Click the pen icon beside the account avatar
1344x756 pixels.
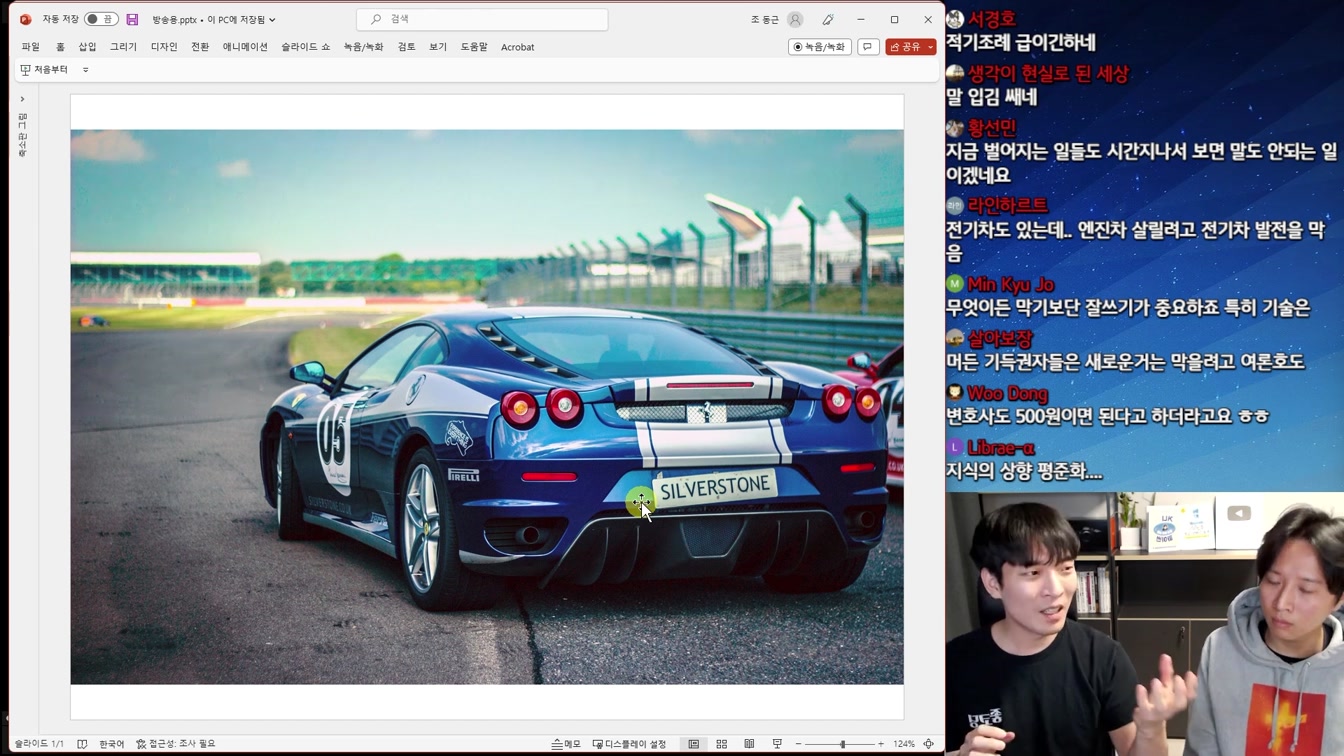(x=828, y=19)
